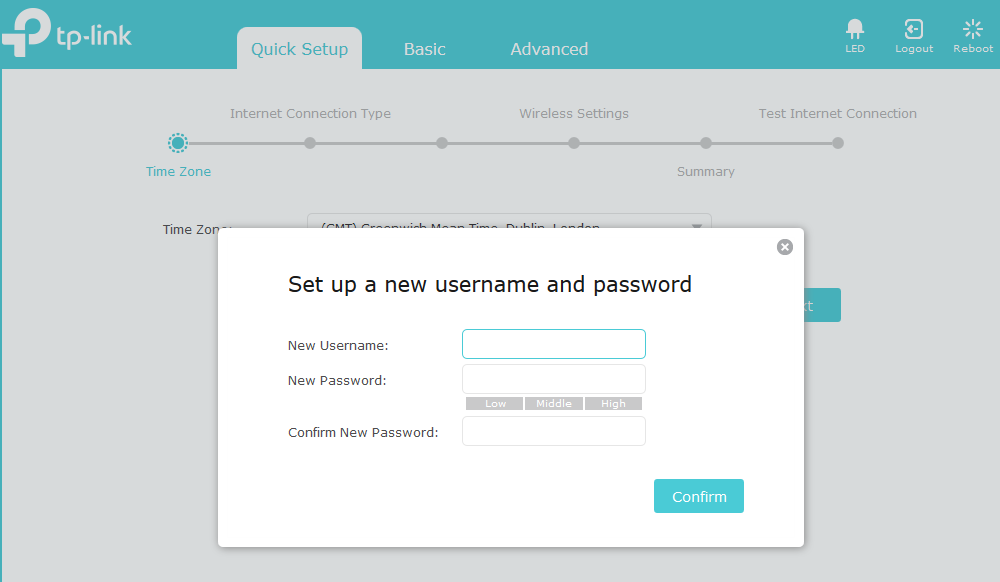Click the Summary progress dot
The width and height of the screenshot is (1000, 582).
point(706,143)
